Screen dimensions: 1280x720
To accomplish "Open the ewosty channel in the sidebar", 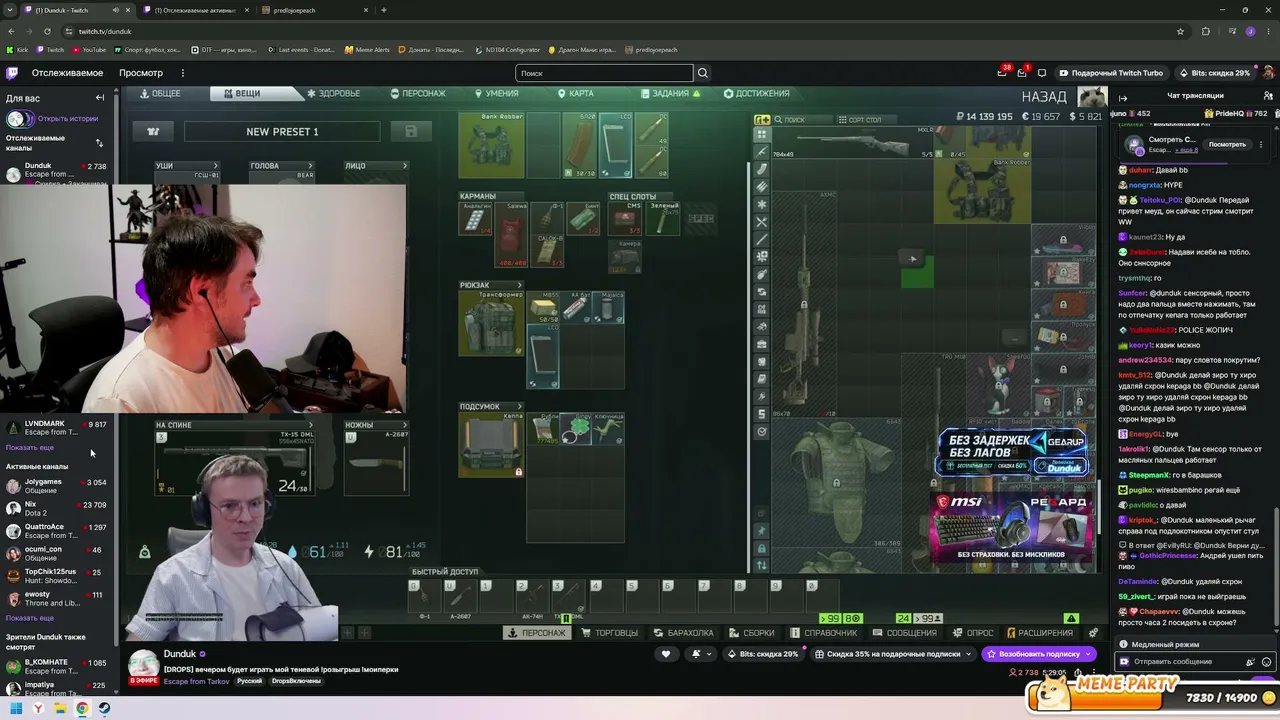I will point(56,599).
